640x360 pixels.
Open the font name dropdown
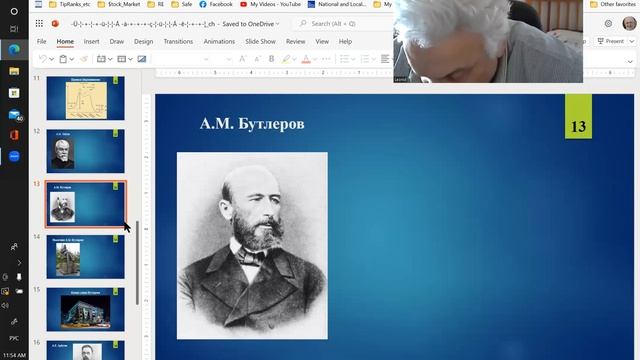[206, 59]
